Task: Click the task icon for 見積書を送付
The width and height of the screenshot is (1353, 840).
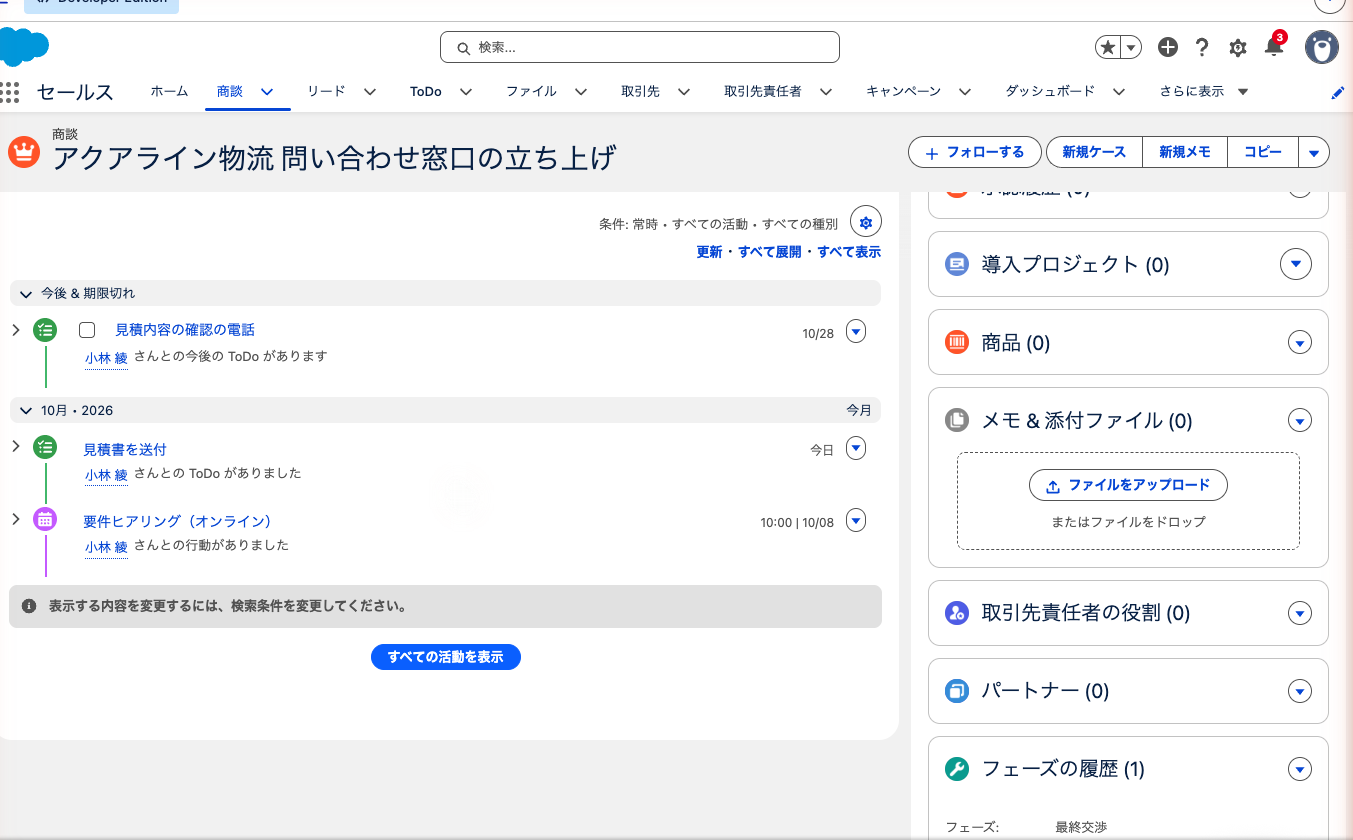Action: point(45,447)
